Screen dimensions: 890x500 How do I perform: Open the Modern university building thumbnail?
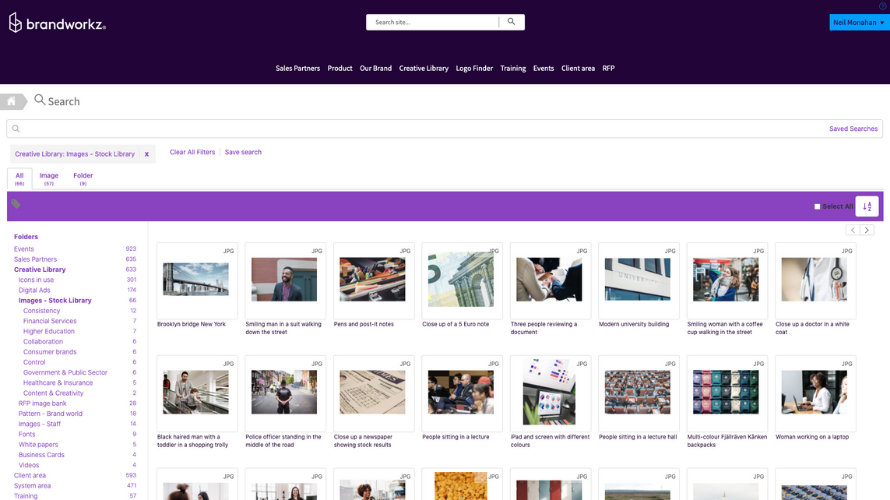(637, 279)
